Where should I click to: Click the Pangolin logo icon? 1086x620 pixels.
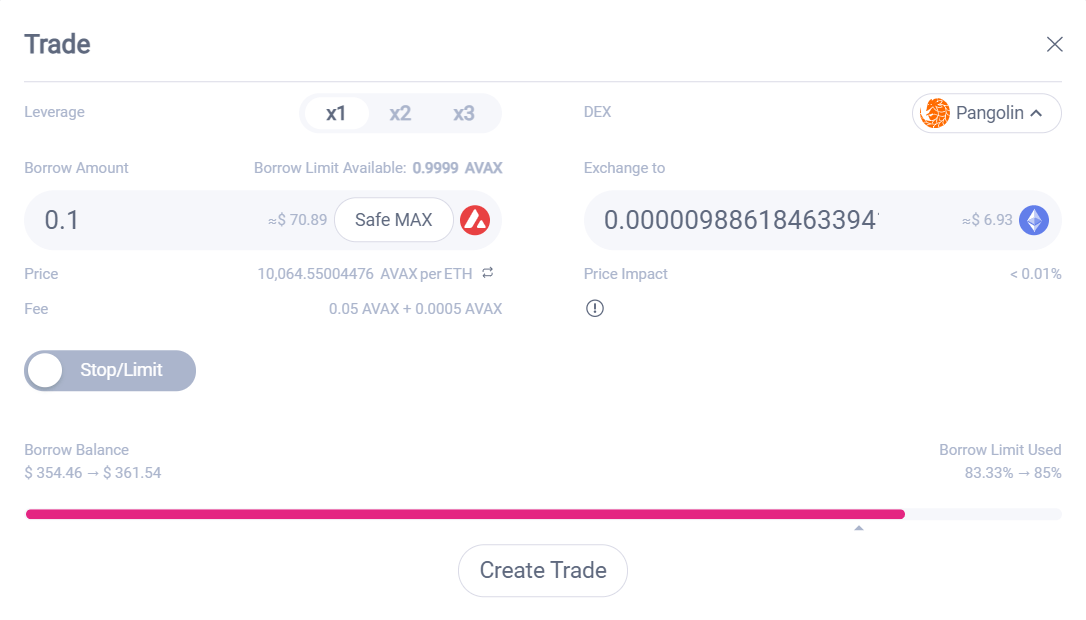point(935,113)
